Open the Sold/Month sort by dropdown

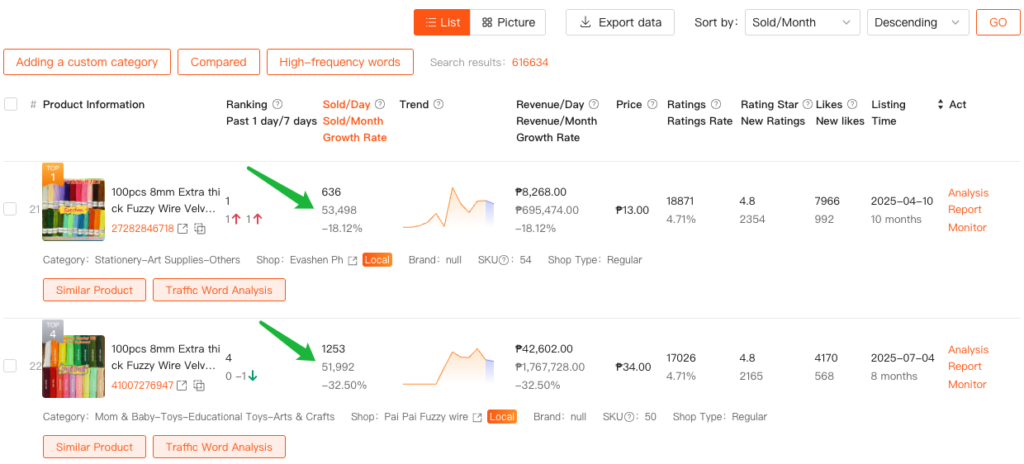point(802,22)
